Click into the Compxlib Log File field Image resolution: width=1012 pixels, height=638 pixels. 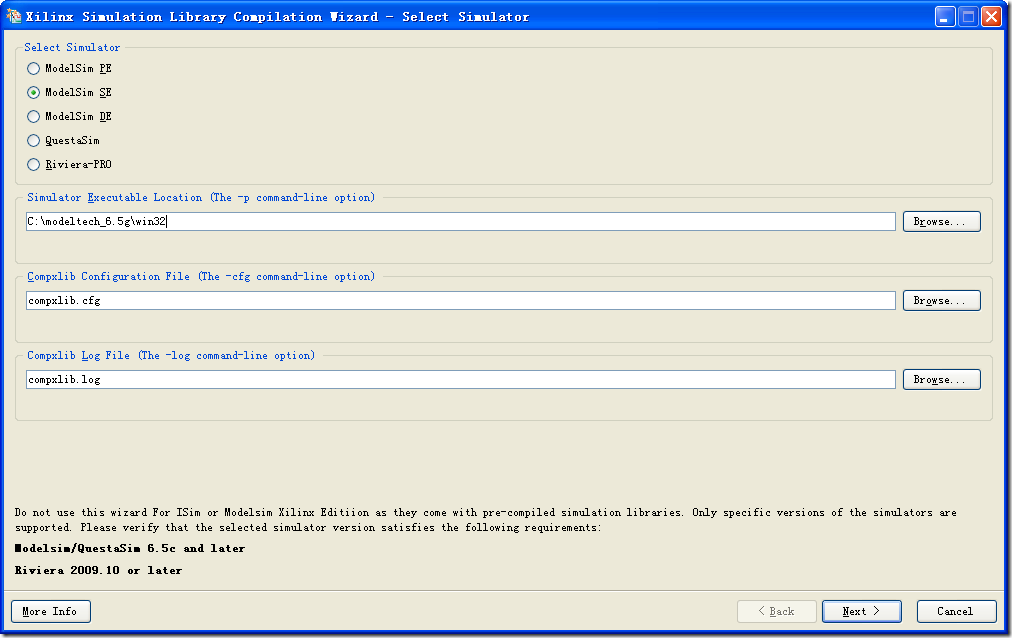[x=460, y=380]
